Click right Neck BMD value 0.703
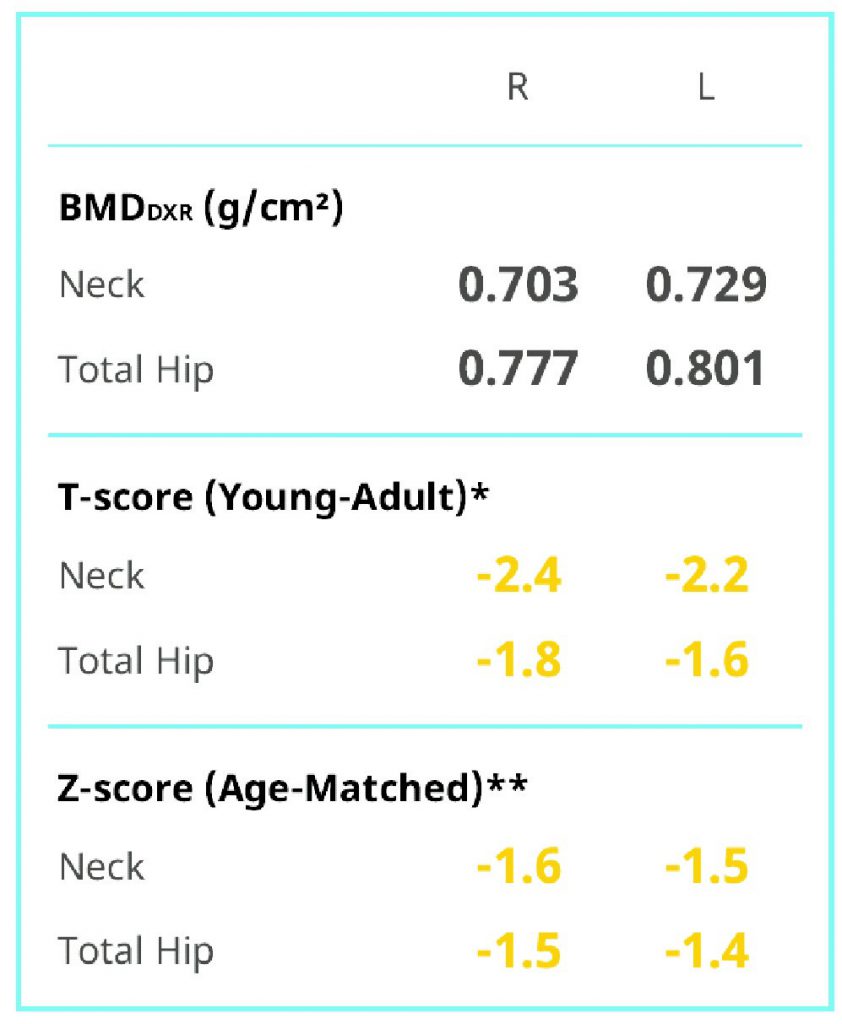This screenshot has width=842, height=1024. click(518, 285)
